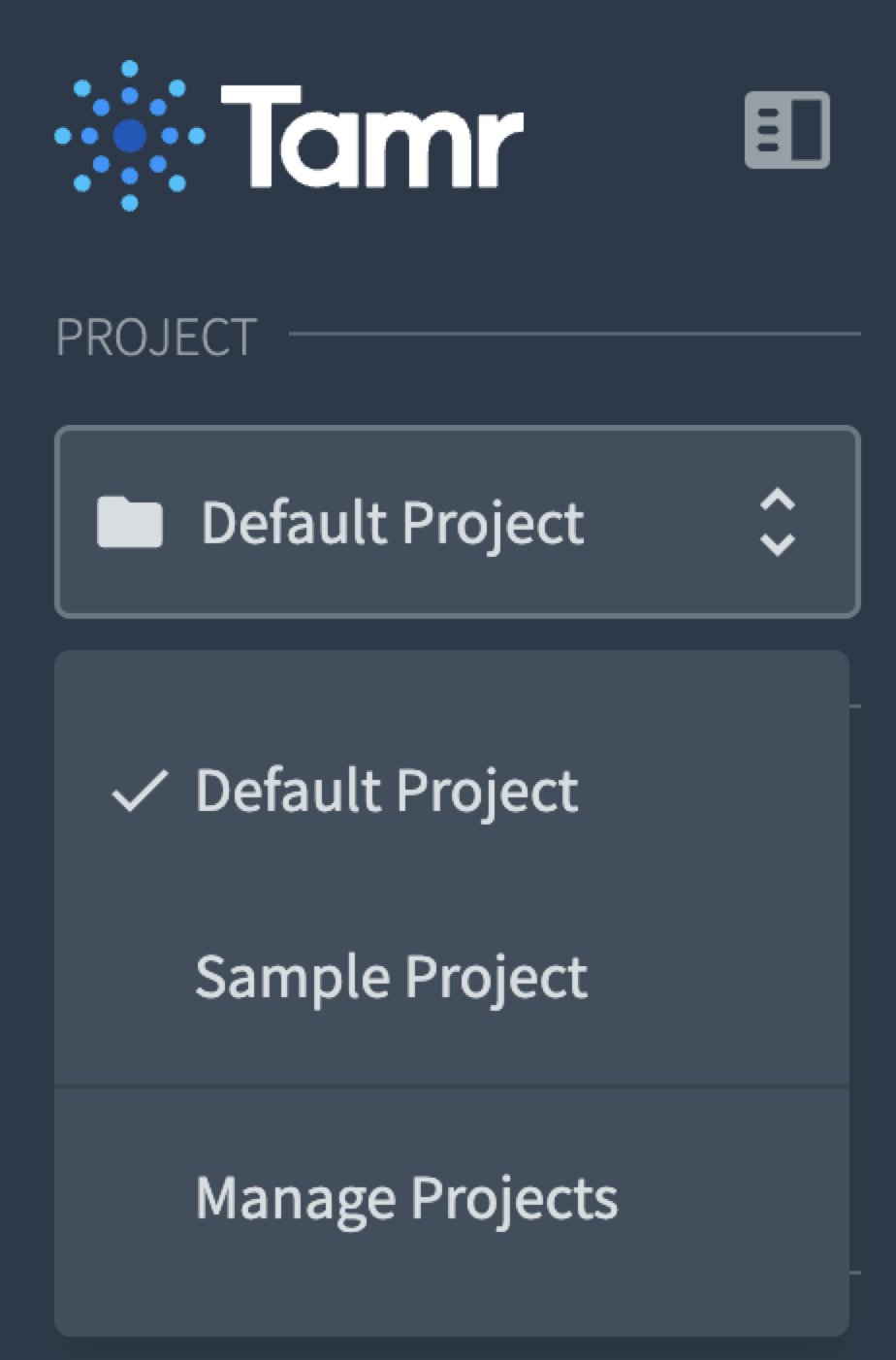Click the folder icon in the project selector

point(130,522)
